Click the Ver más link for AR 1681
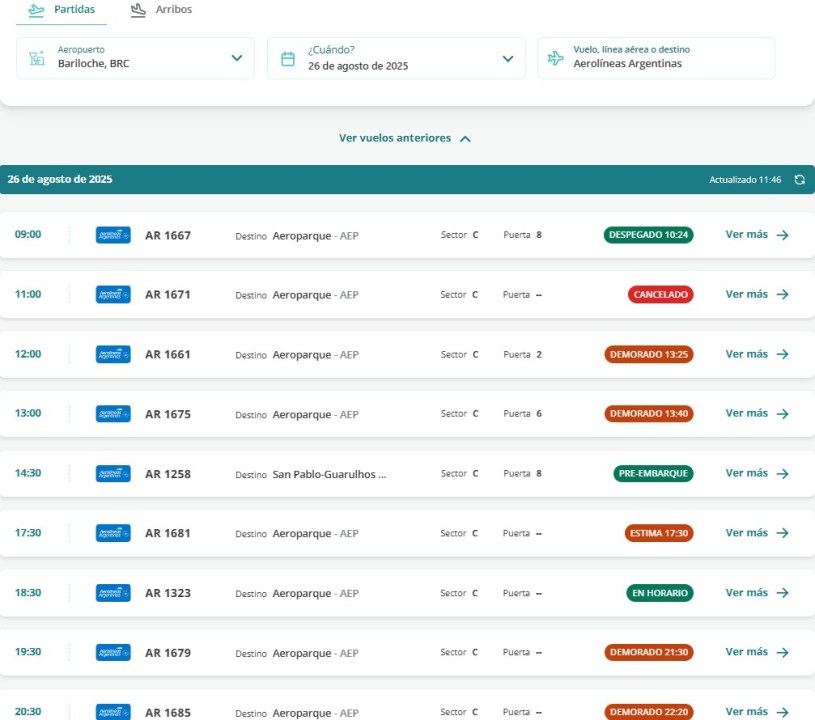 click(747, 533)
